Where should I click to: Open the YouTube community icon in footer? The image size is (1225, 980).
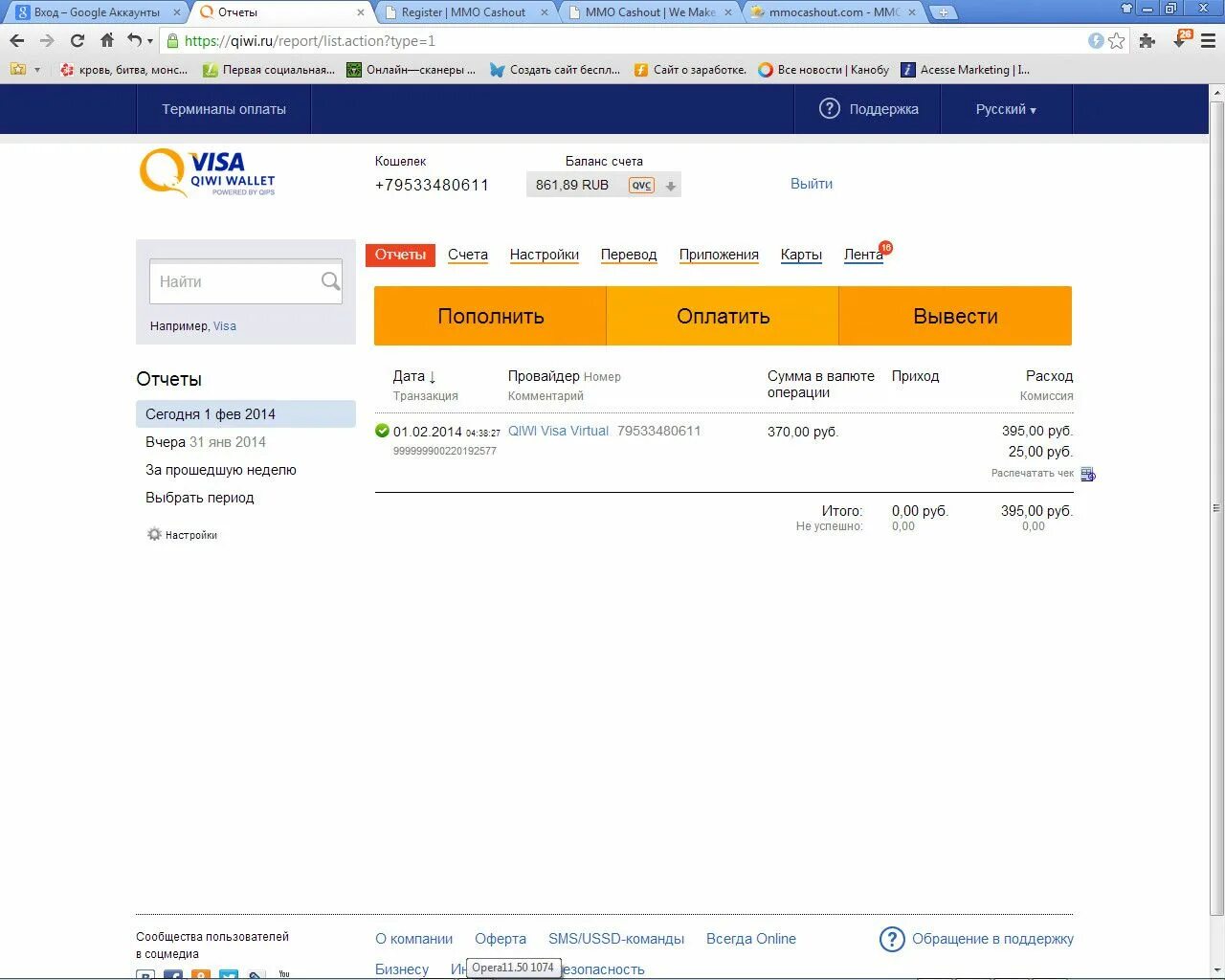[284, 975]
